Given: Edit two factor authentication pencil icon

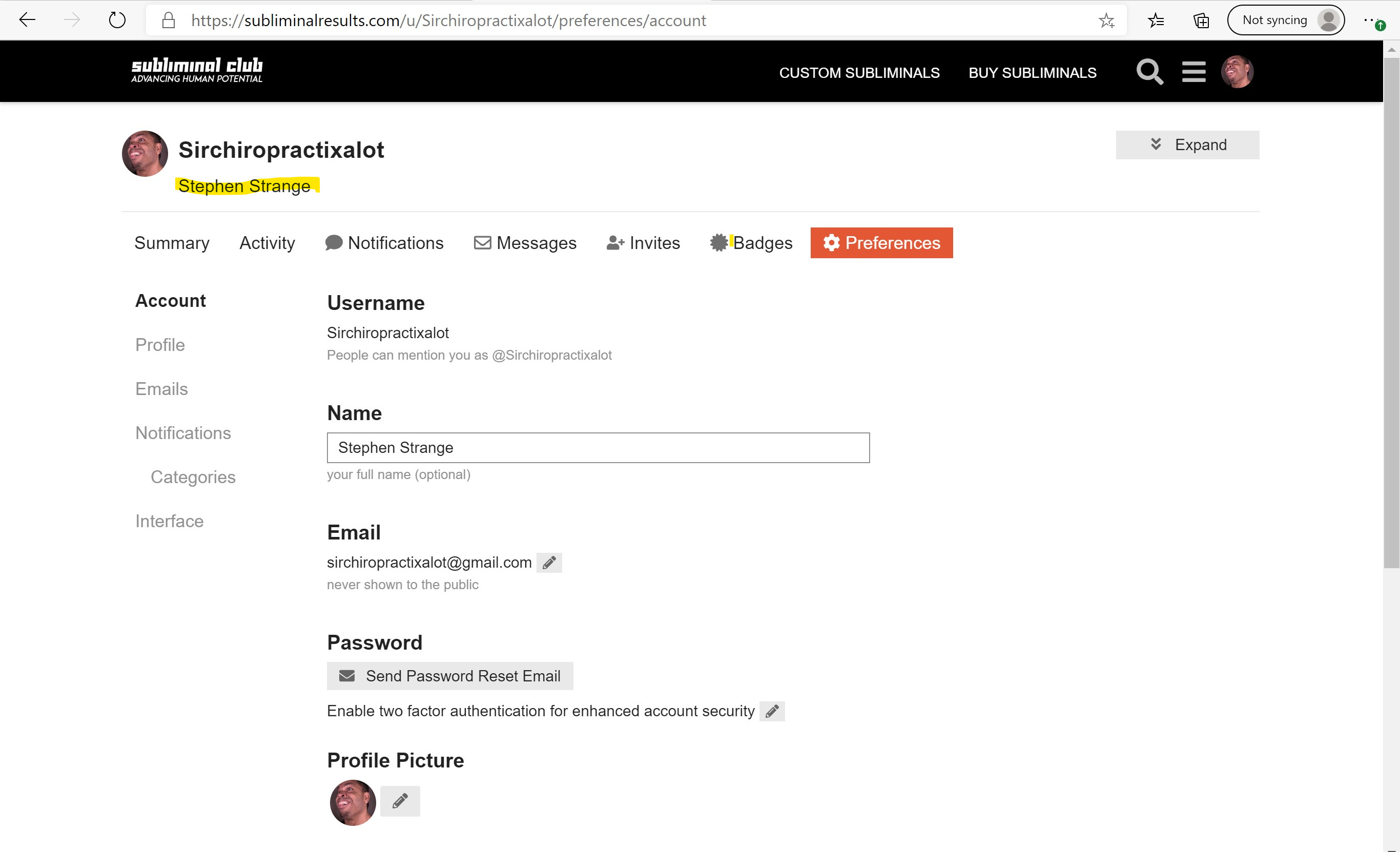Looking at the screenshot, I should [772, 711].
